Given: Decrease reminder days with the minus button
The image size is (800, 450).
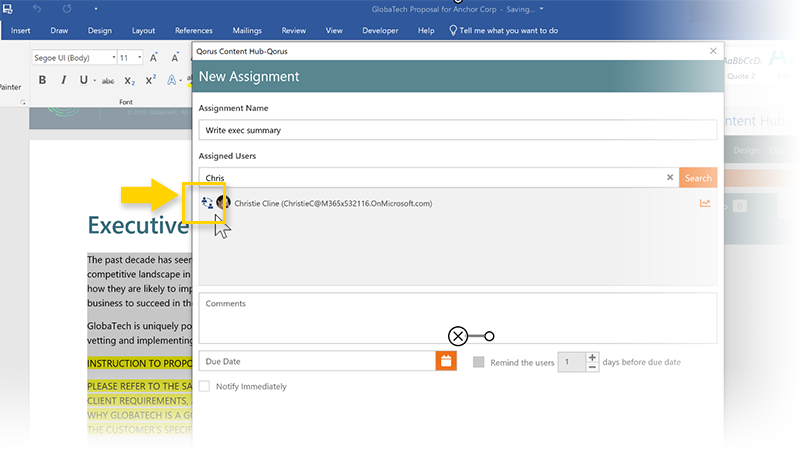Looking at the screenshot, I should coord(592,367).
